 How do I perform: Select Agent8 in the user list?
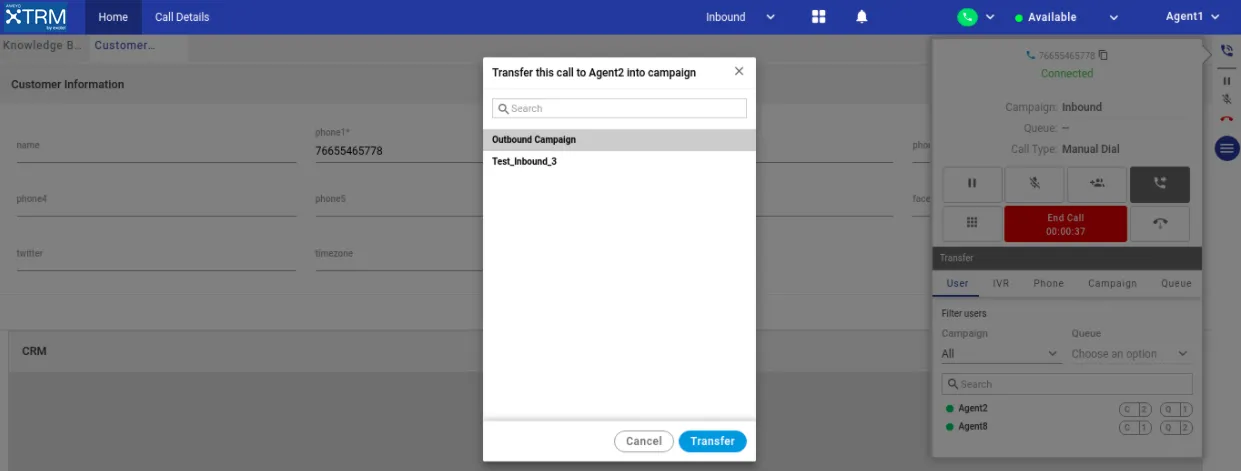pos(973,427)
